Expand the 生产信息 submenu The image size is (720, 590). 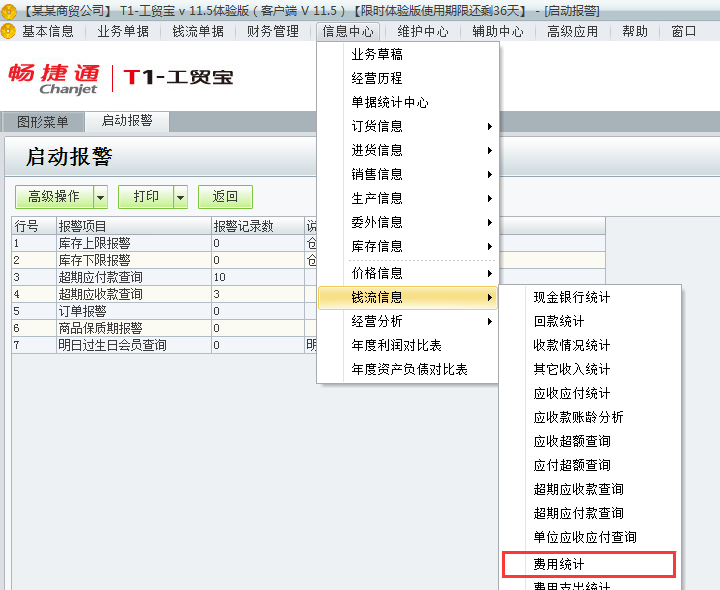pyautogui.click(x=408, y=198)
